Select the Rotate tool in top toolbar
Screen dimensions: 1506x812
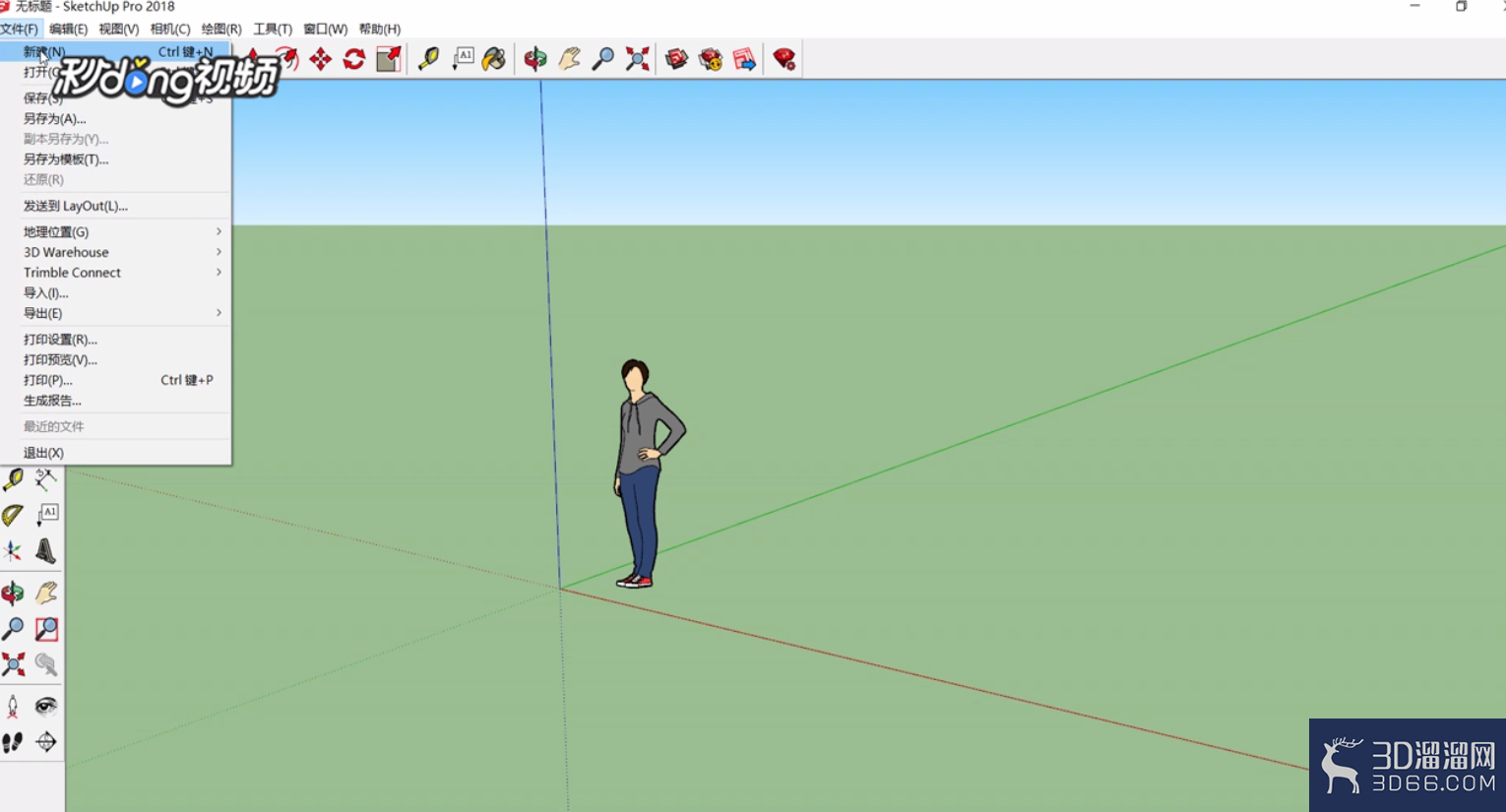(x=354, y=59)
